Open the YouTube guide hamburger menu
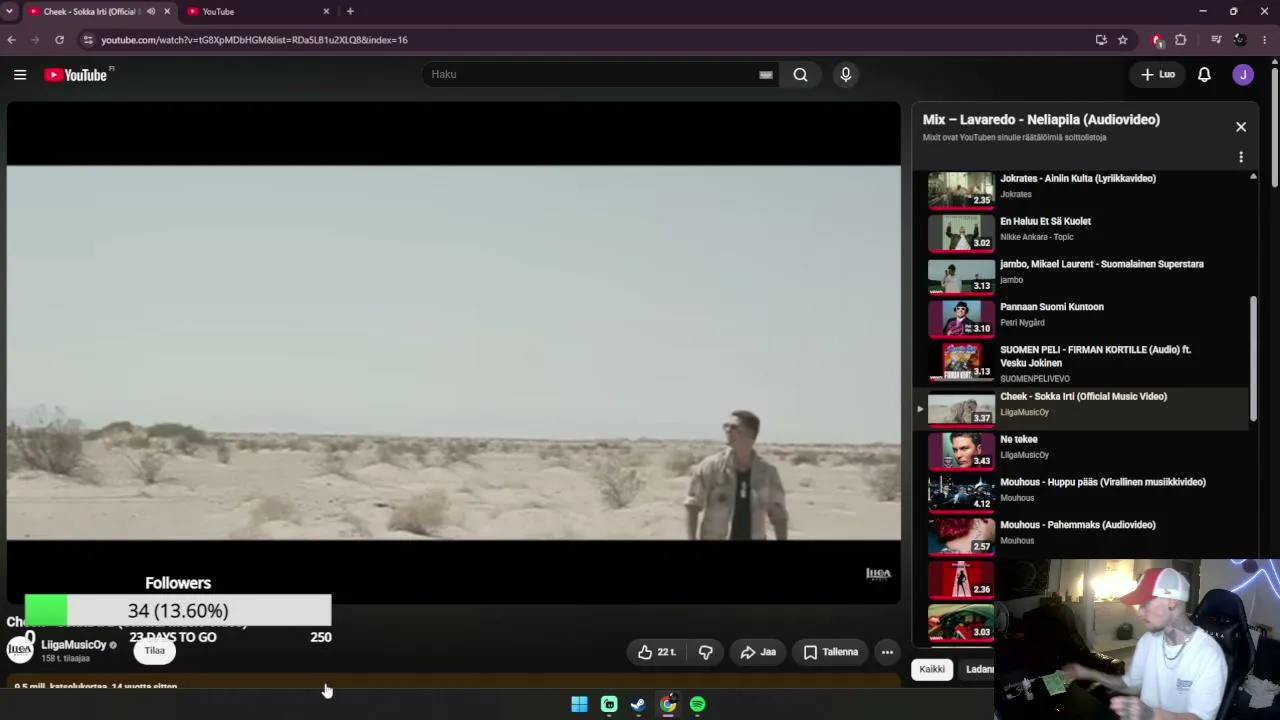 [x=20, y=74]
